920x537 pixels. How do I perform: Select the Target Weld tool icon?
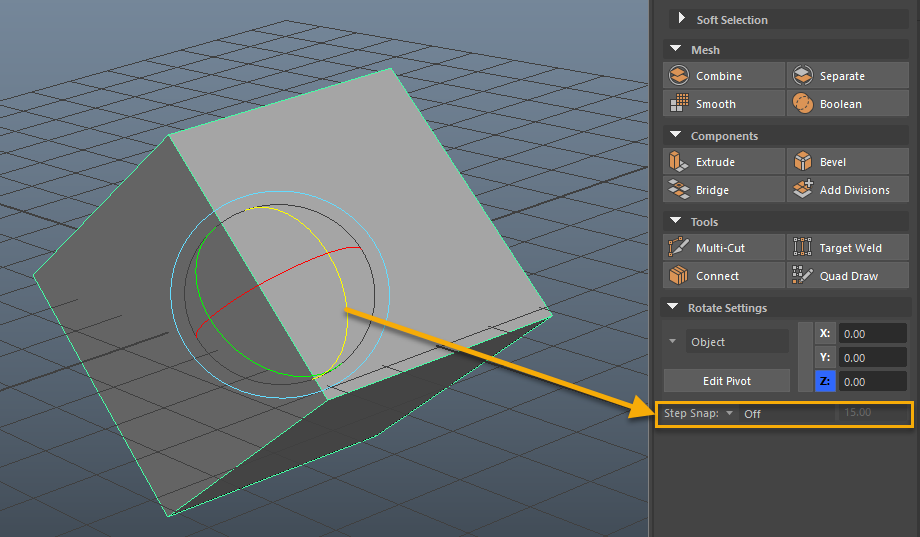pyautogui.click(x=803, y=247)
